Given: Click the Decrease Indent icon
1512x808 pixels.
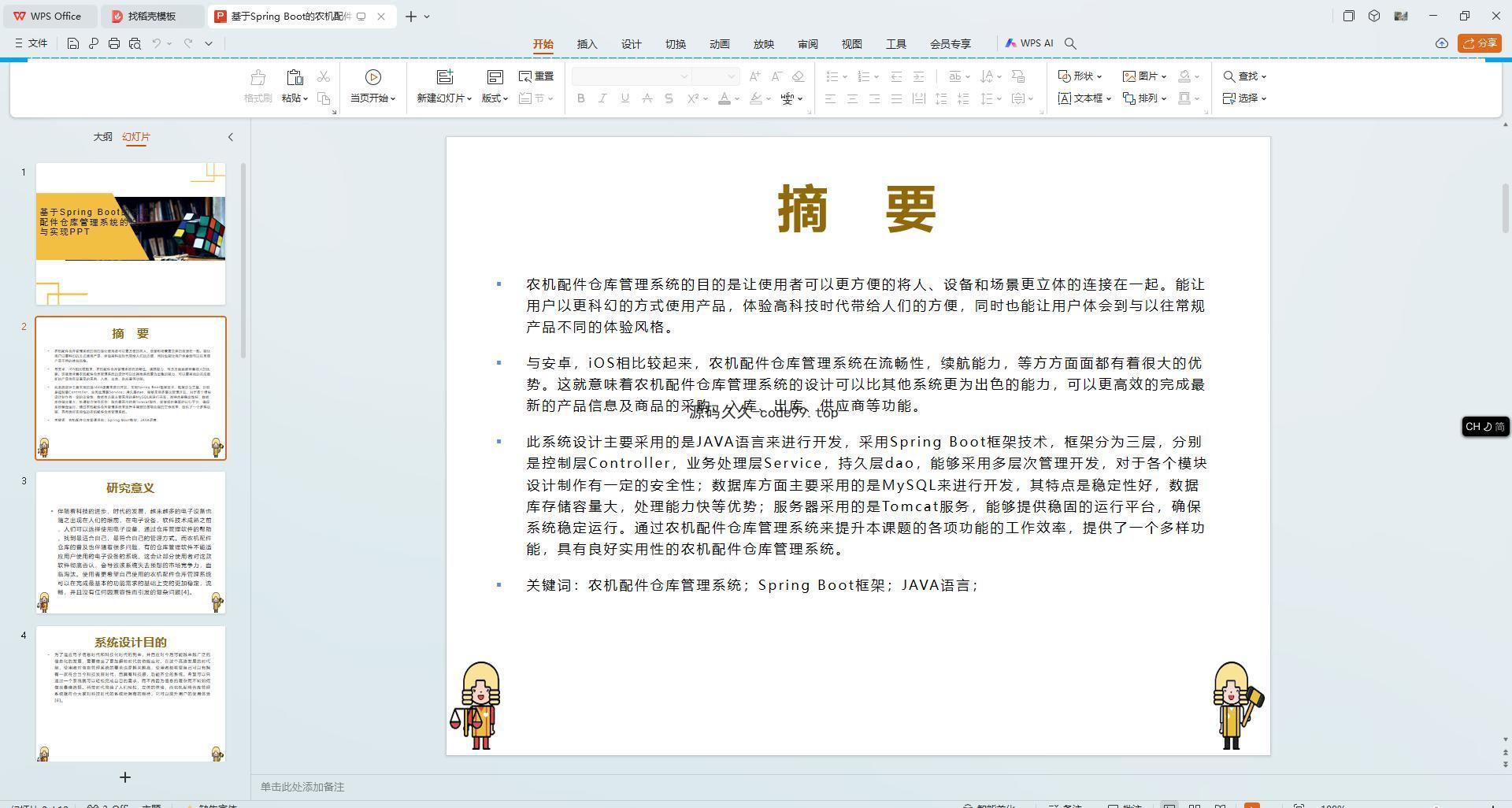Looking at the screenshot, I should coord(896,76).
